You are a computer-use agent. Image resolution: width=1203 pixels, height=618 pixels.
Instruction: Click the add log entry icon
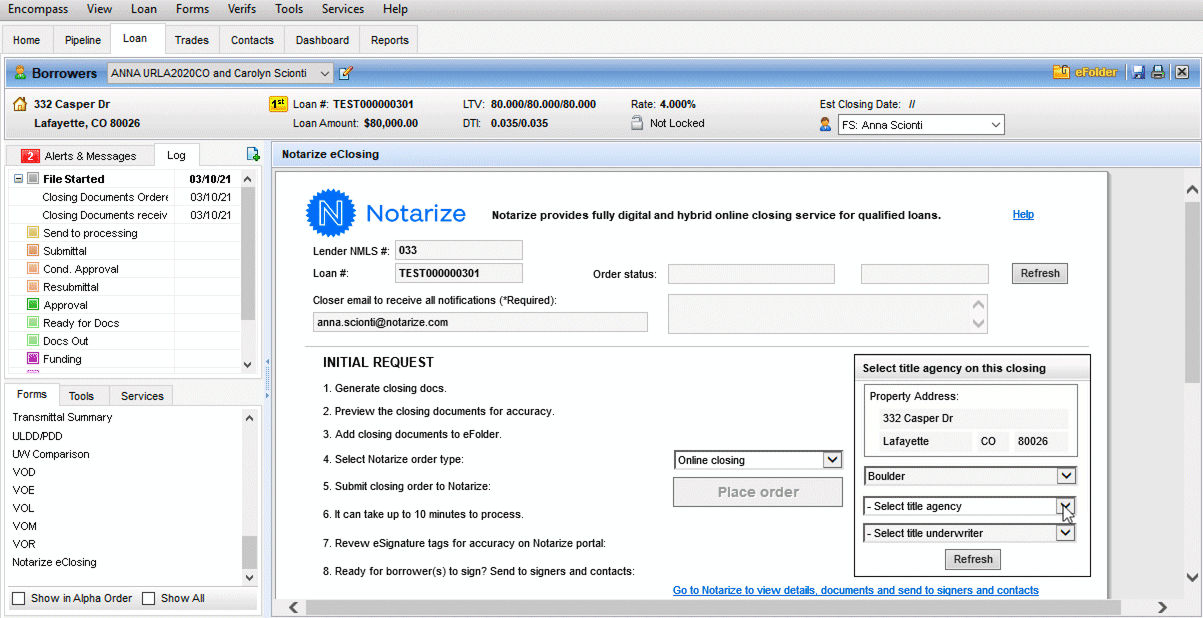[x=253, y=154]
